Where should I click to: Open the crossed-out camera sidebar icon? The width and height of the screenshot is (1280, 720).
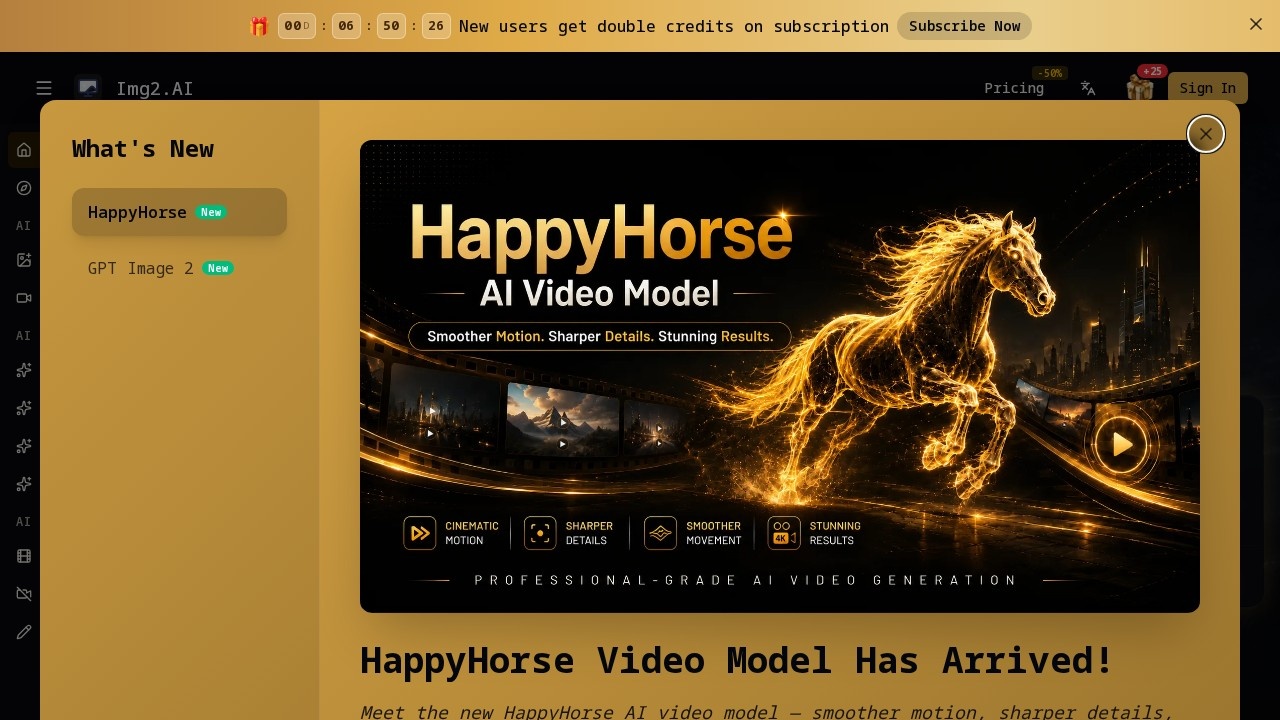[x=24, y=594]
